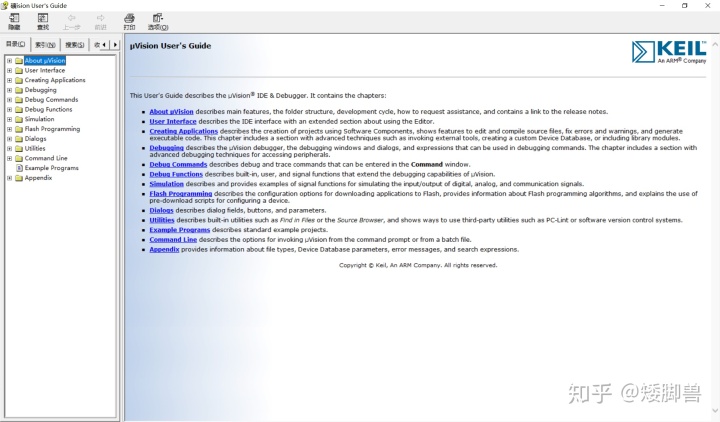Open the Debugging link
The width and height of the screenshot is (720, 422).
[166, 148]
